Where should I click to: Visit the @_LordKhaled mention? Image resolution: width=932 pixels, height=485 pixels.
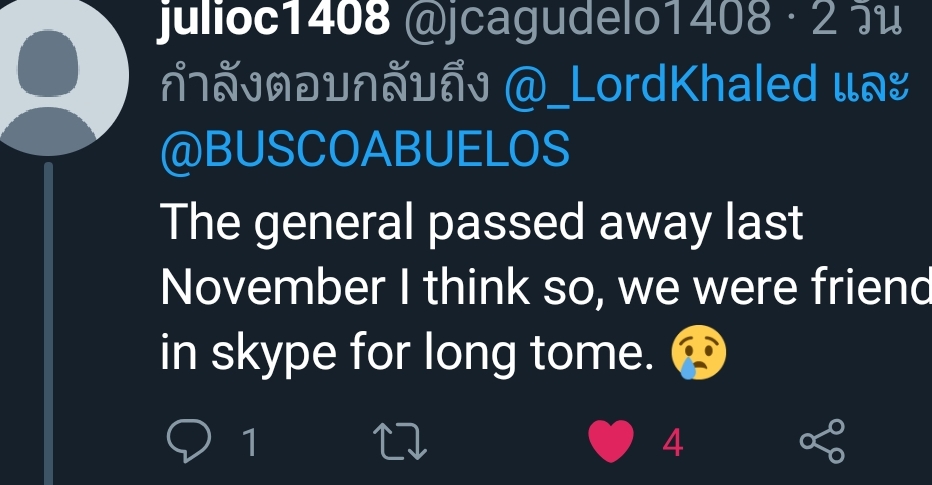click(x=661, y=87)
